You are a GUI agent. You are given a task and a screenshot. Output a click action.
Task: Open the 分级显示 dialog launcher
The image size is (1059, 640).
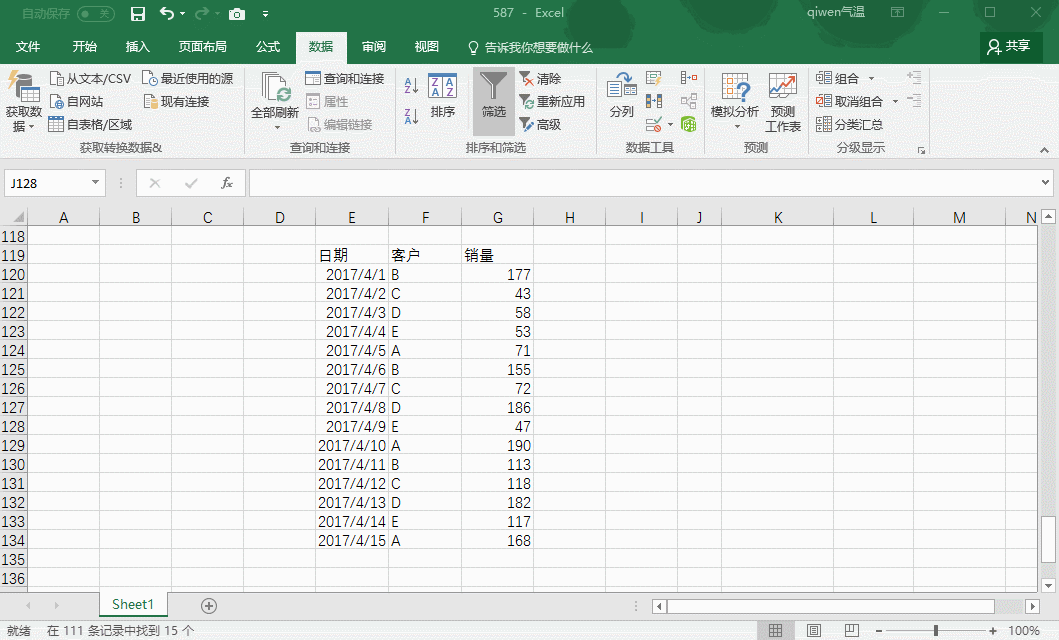pyautogui.click(x=921, y=150)
